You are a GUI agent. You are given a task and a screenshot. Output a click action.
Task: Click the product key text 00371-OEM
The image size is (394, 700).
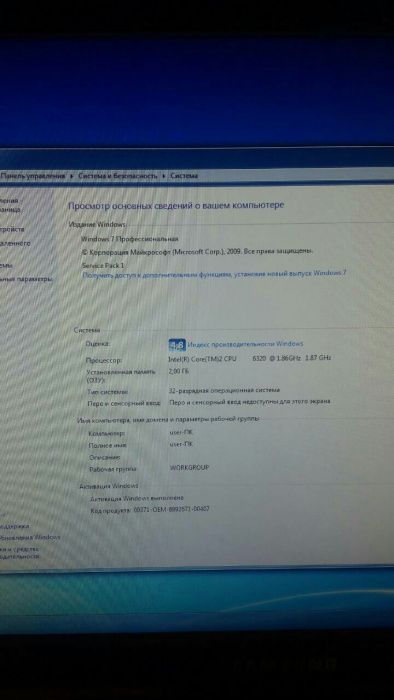[171, 509]
